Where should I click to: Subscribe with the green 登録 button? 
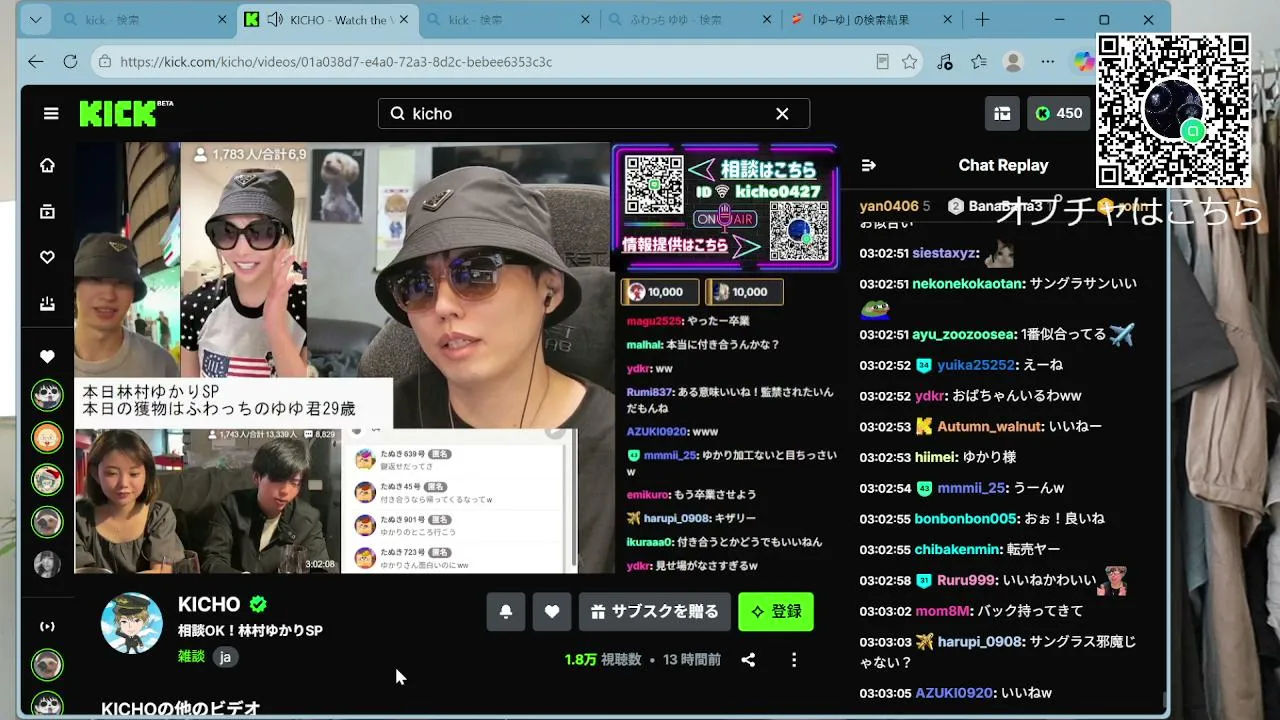coord(776,612)
